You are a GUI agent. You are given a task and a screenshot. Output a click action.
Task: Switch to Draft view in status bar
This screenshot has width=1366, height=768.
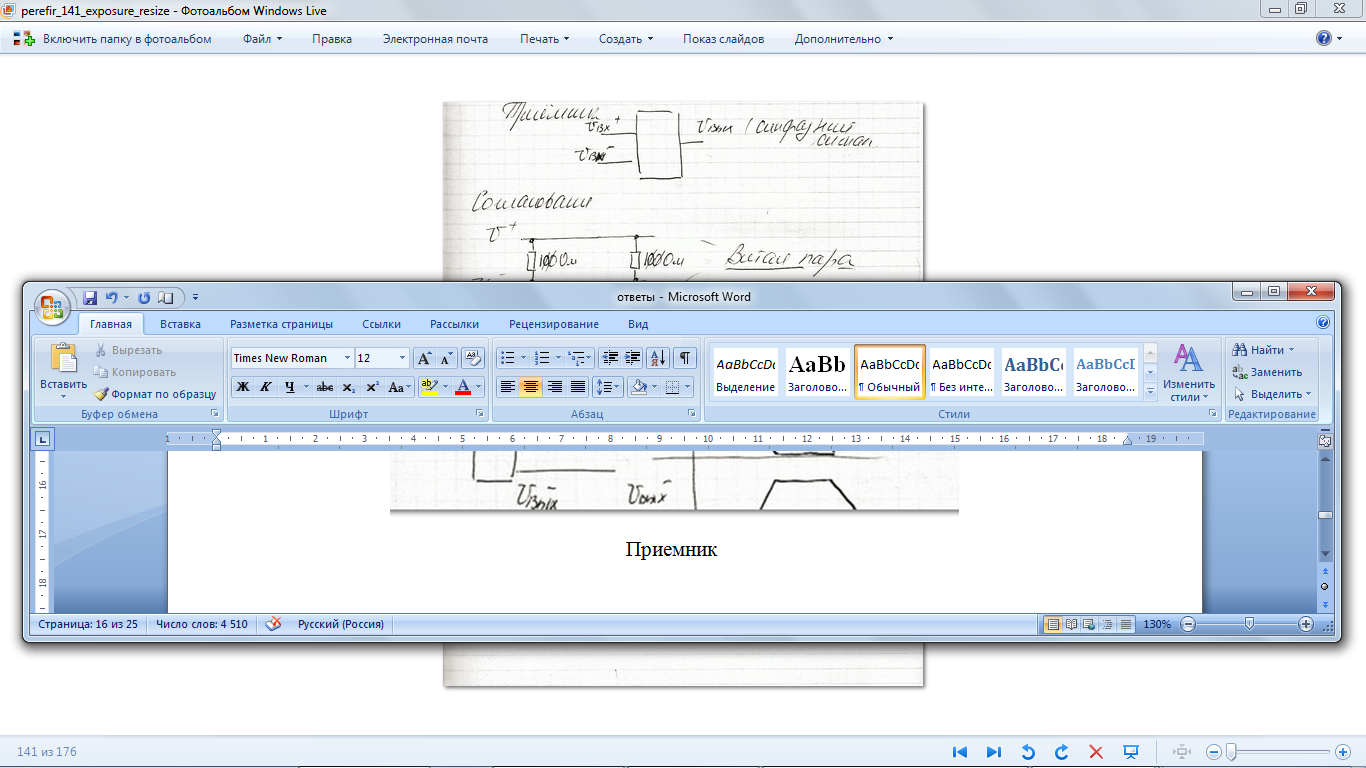click(1126, 624)
